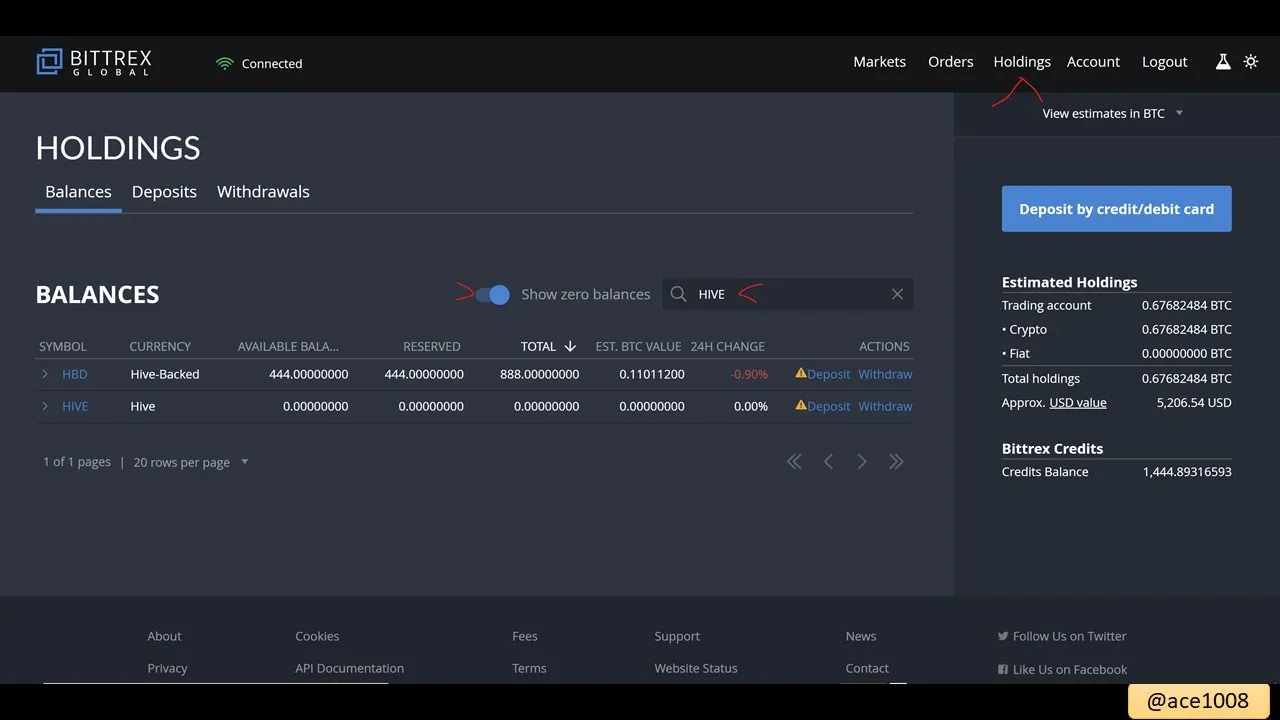This screenshot has width=1280, height=720.
Task: Open the Markets menu
Action: pos(879,62)
